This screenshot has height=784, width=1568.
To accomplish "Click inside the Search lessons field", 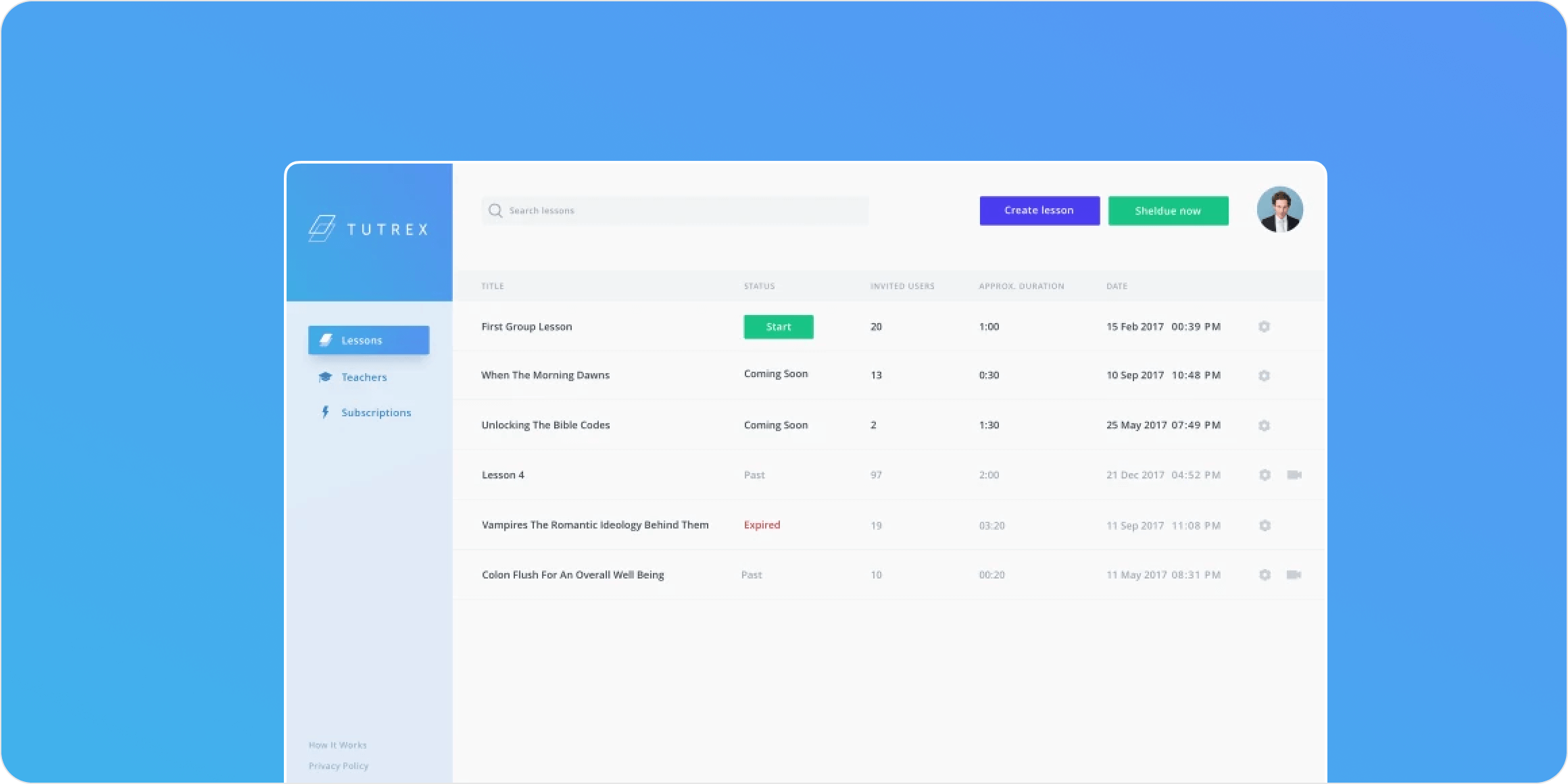I will pyautogui.click(x=642, y=210).
